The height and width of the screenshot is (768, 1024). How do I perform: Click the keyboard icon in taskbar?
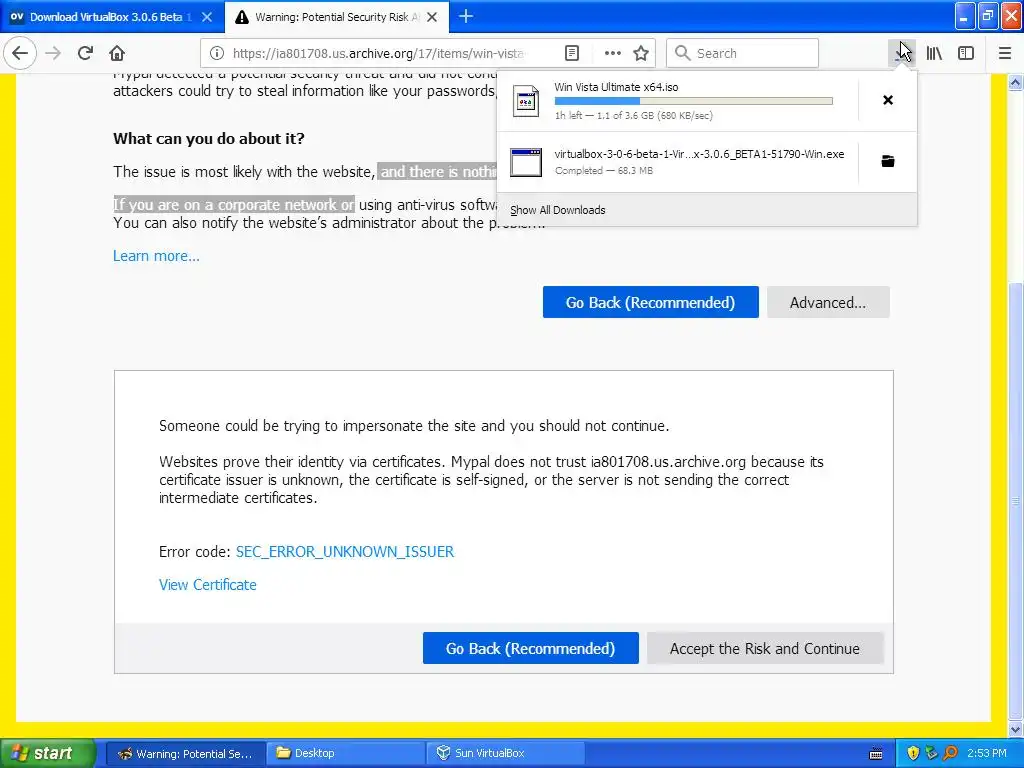(876, 754)
